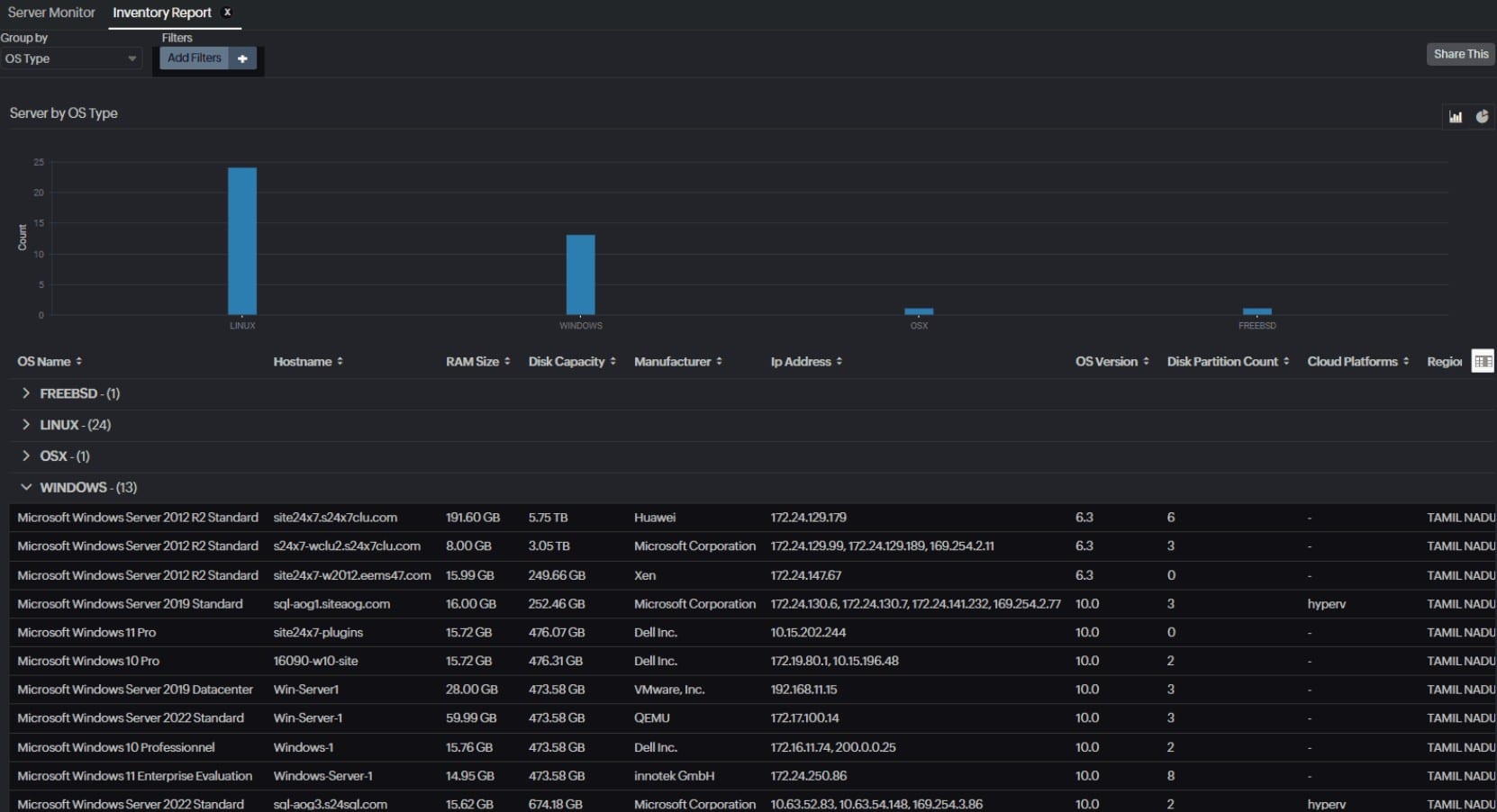Click IP address 192.168.11.15

(803, 690)
